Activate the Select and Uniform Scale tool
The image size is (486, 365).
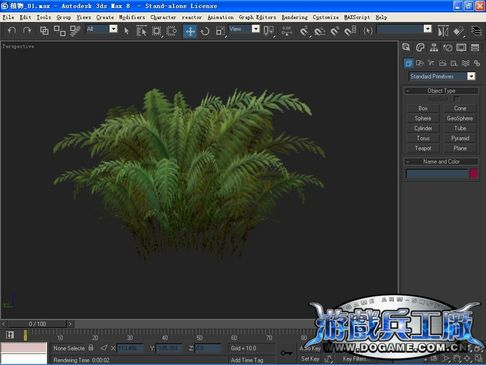coord(220,31)
